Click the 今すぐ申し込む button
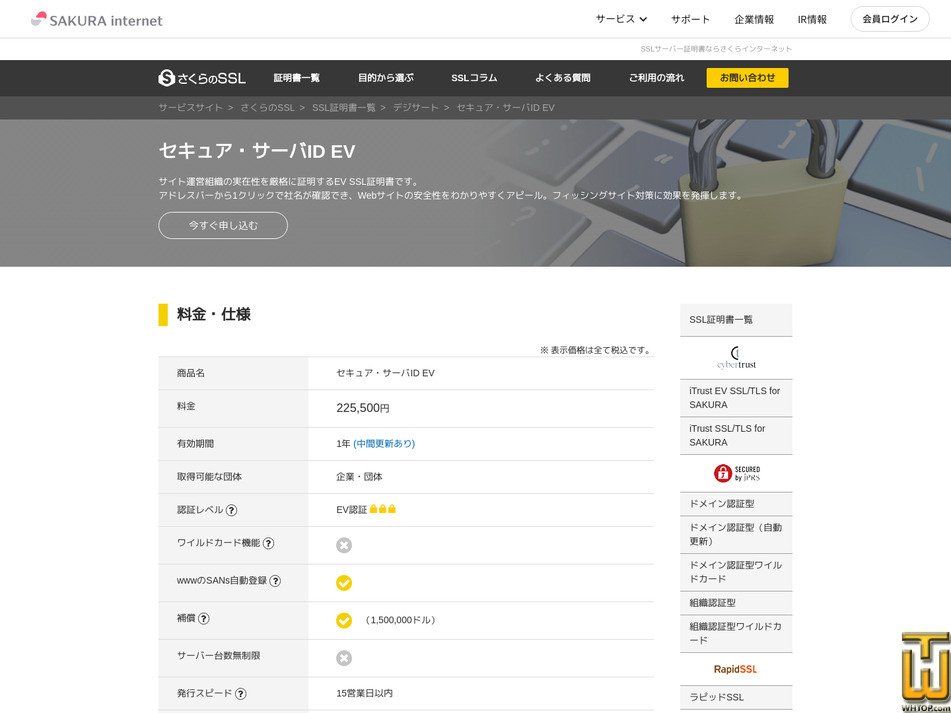 pyautogui.click(x=223, y=225)
